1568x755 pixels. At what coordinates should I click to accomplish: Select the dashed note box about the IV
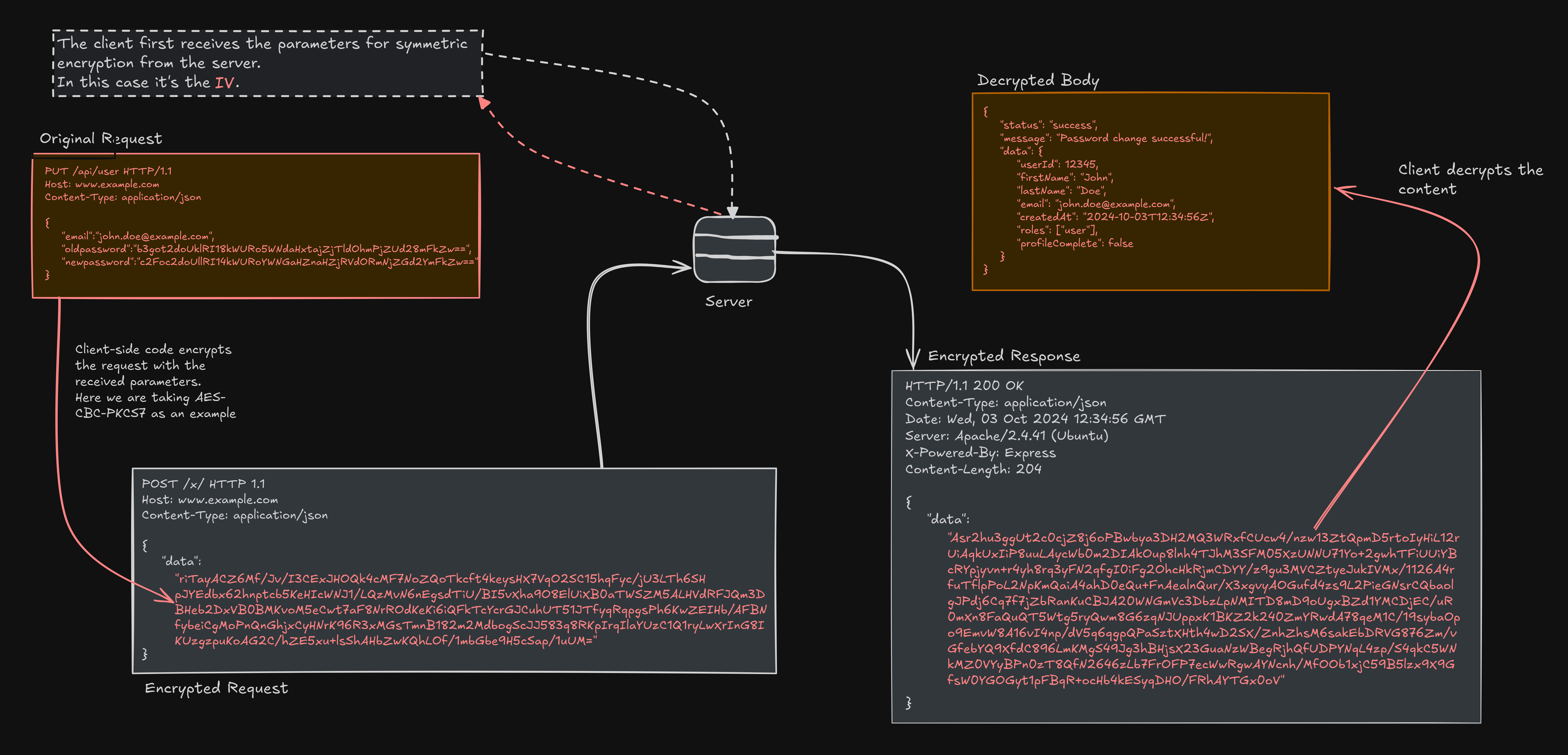[268, 63]
